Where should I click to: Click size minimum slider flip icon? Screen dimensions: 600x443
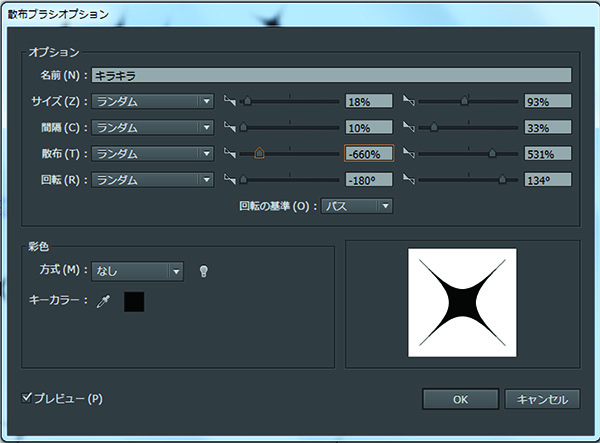(230, 101)
